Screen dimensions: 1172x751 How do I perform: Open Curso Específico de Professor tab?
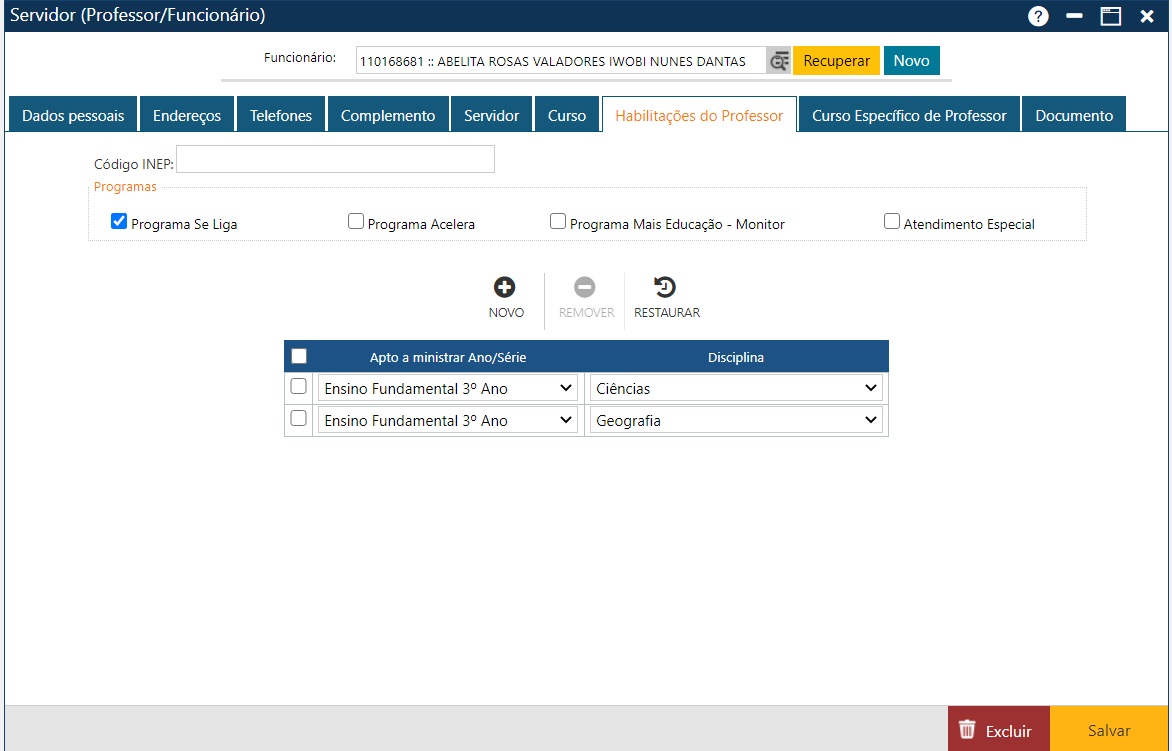click(x=909, y=116)
